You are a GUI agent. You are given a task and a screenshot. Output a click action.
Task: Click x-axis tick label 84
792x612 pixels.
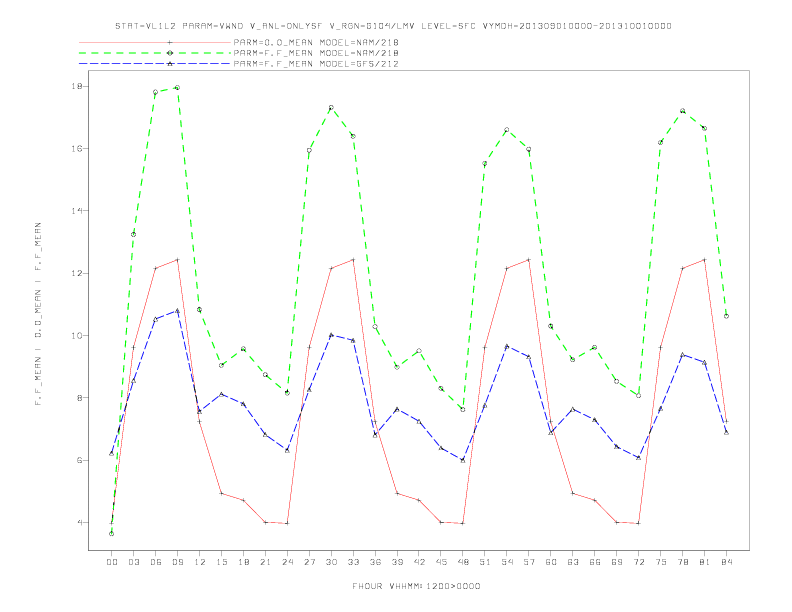(x=726, y=562)
